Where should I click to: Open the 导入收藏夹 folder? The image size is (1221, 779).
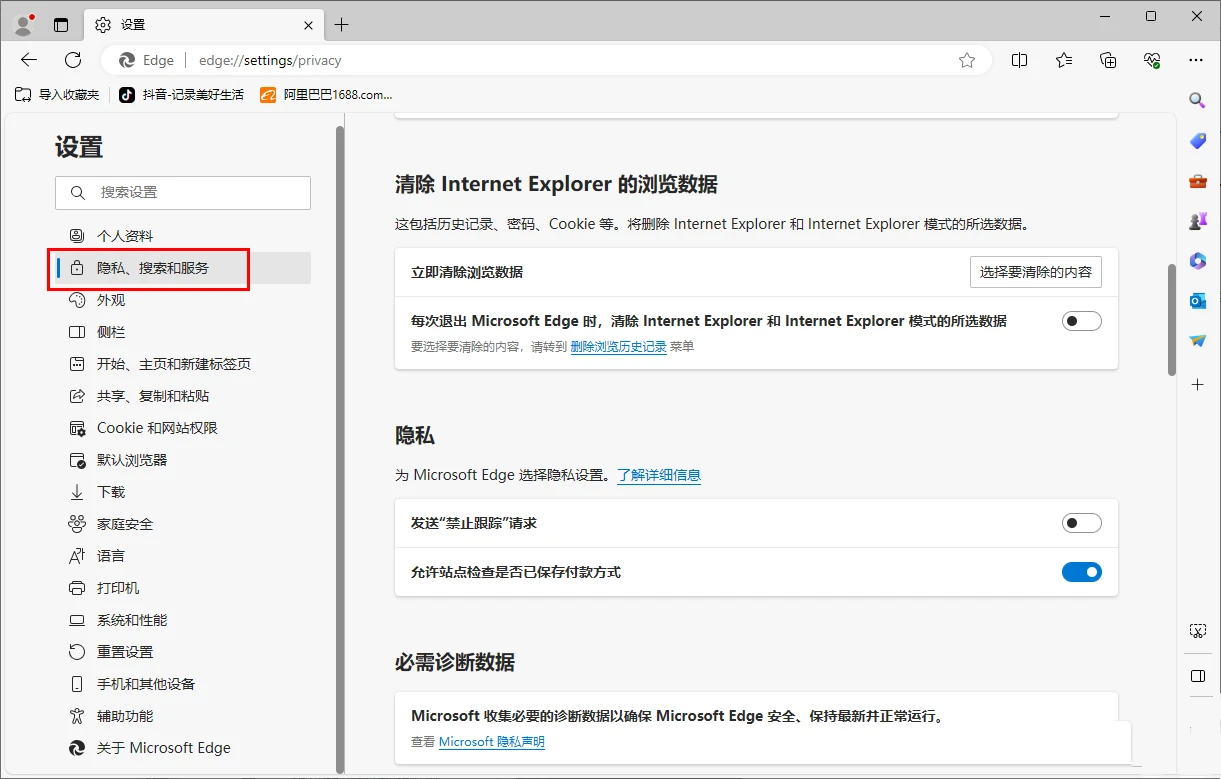click(58, 94)
